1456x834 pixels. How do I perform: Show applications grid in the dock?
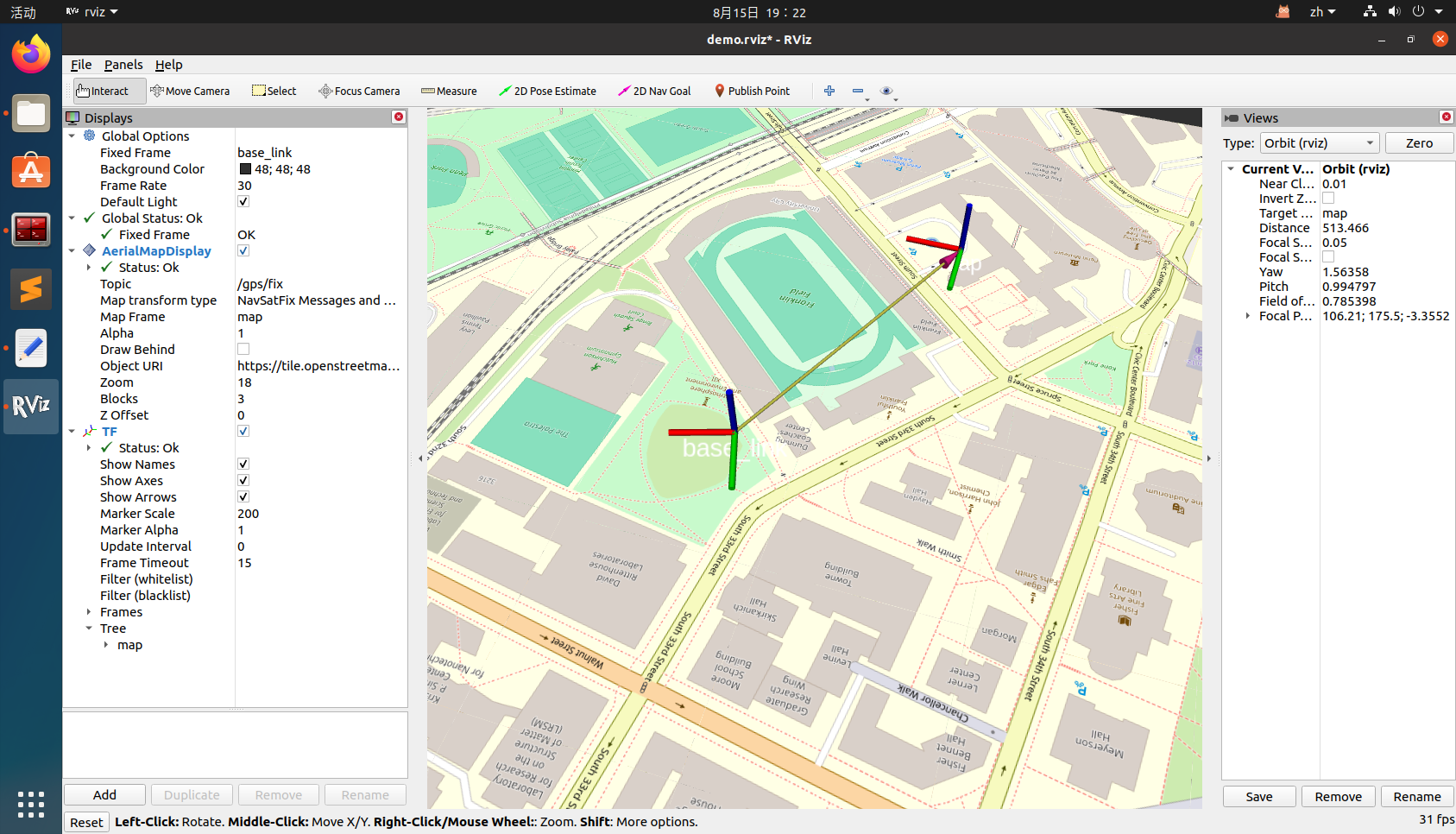pyautogui.click(x=31, y=804)
